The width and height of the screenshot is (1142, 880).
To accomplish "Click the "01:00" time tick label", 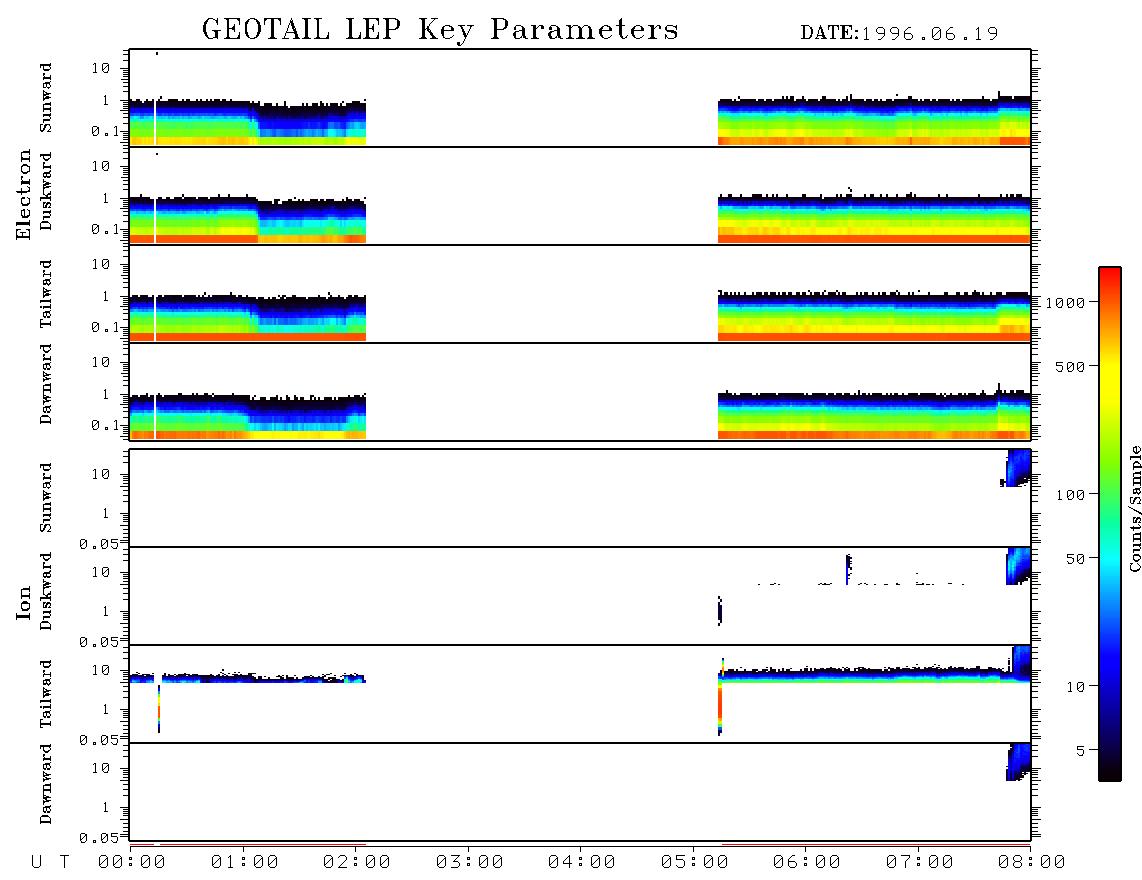I will pos(244,863).
